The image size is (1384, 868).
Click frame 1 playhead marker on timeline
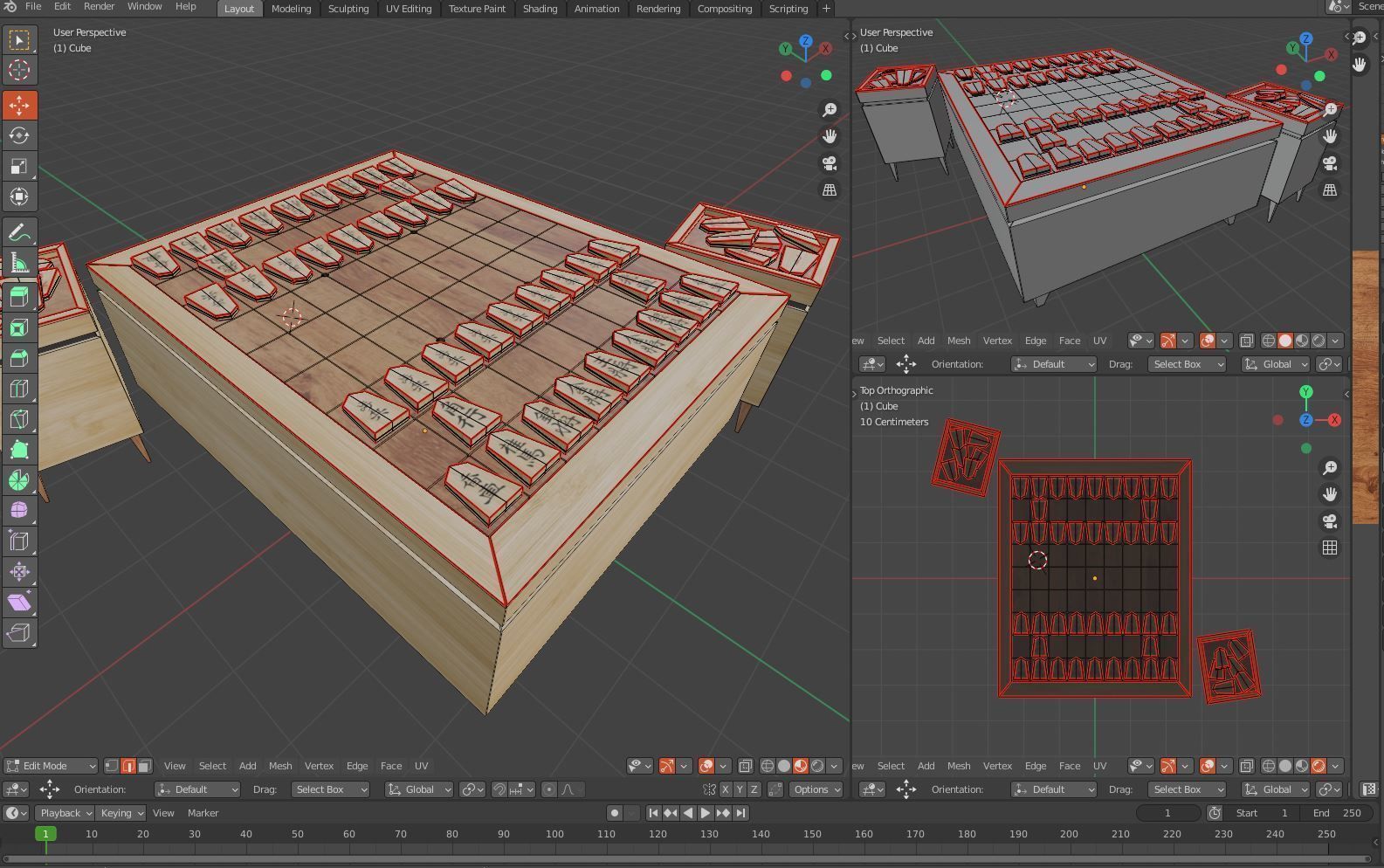pyautogui.click(x=45, y=834)
